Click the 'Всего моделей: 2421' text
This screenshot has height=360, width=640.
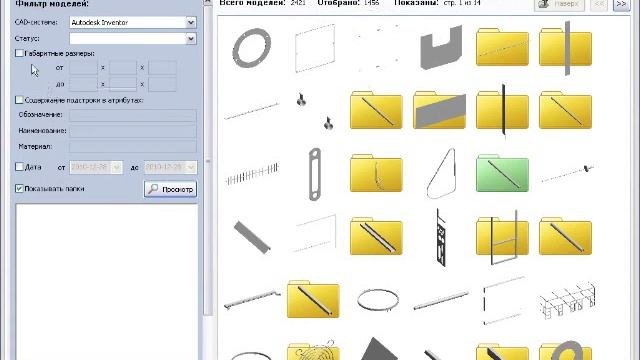click(x=262, y=3)
